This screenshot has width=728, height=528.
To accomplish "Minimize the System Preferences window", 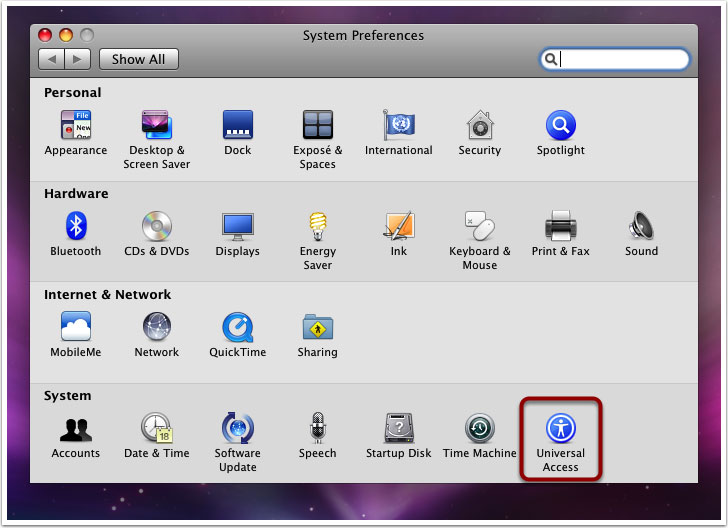I will click(x=66, y=35).
